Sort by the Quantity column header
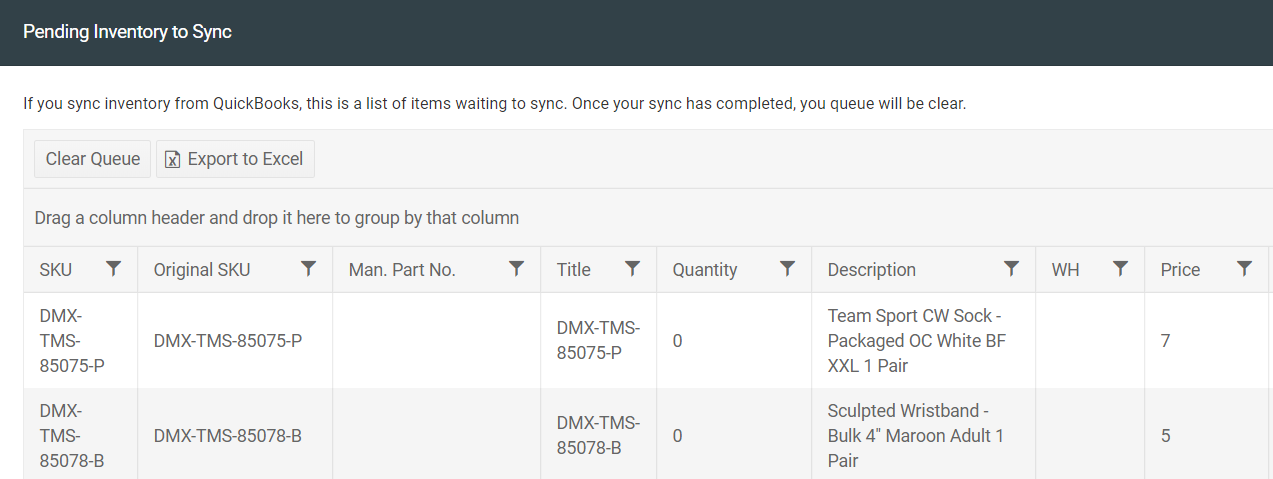 point(705,270)
